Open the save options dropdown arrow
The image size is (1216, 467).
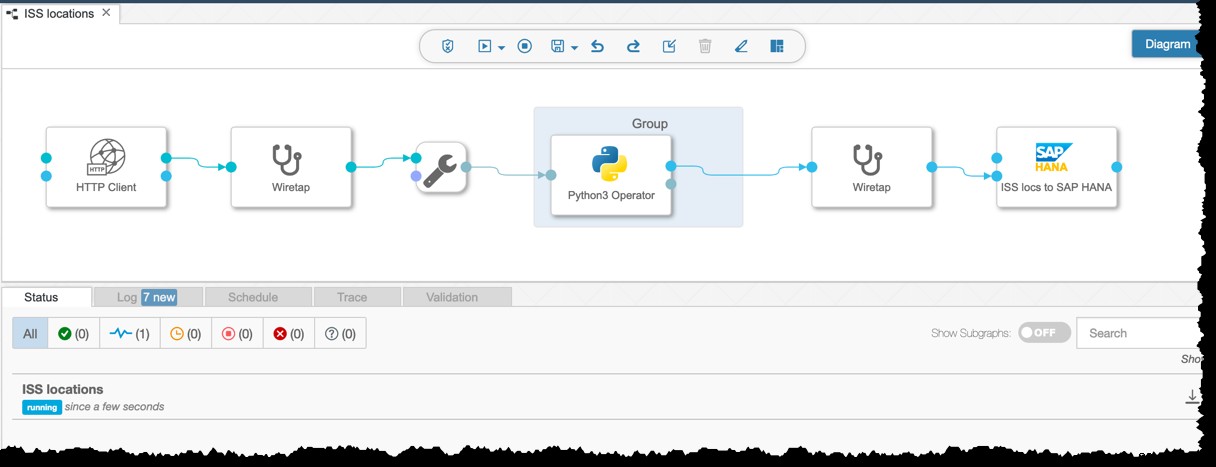point(574,48)
